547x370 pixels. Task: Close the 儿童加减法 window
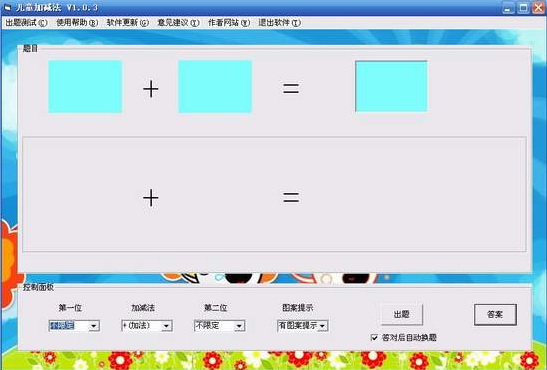[x=538, y=8]
